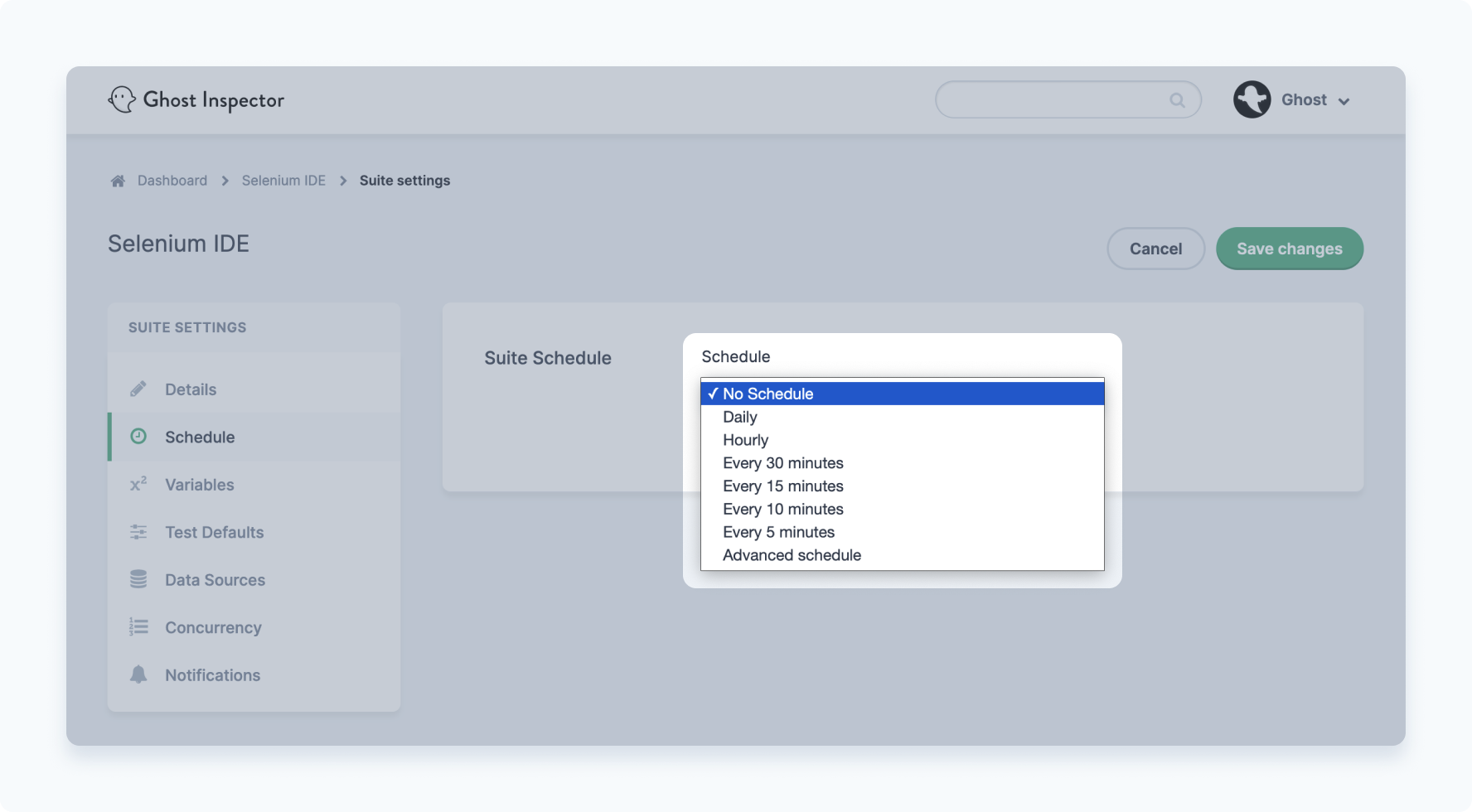
Task: Click the list icon beside Concurrency
Action: coord(138,627)
